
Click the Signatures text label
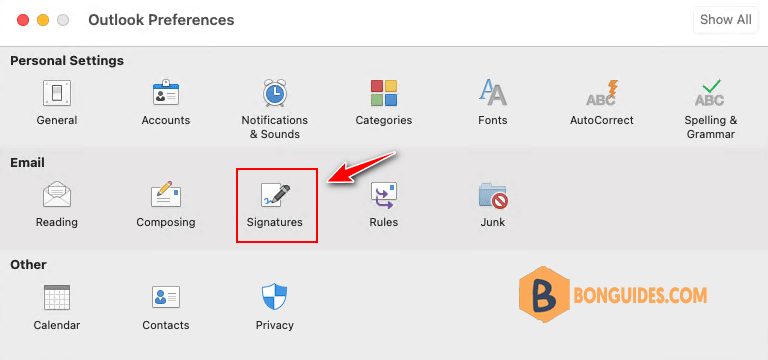[x=275, y=222]
